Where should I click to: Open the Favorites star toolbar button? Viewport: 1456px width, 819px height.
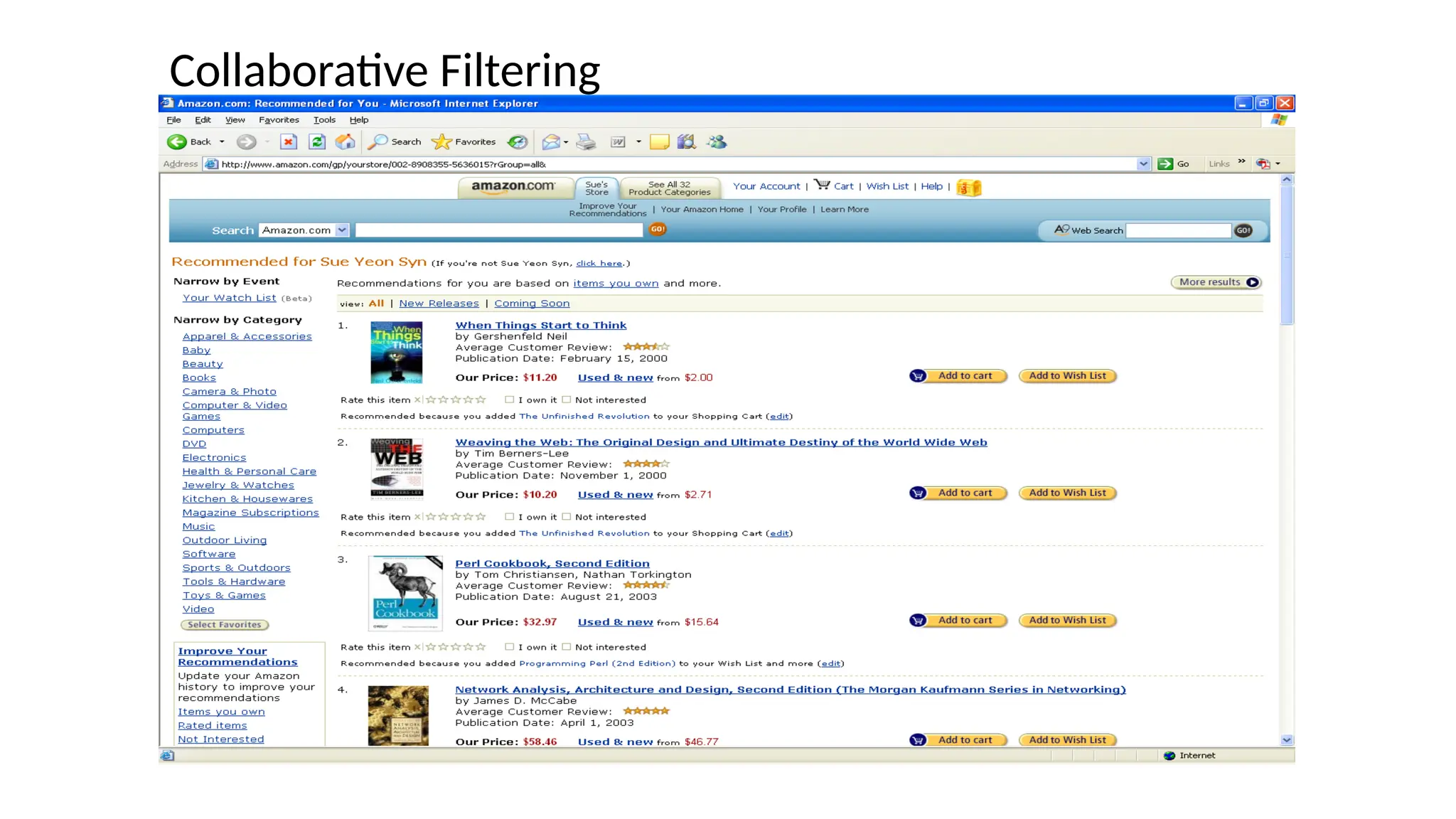click(x=464, y=142)
